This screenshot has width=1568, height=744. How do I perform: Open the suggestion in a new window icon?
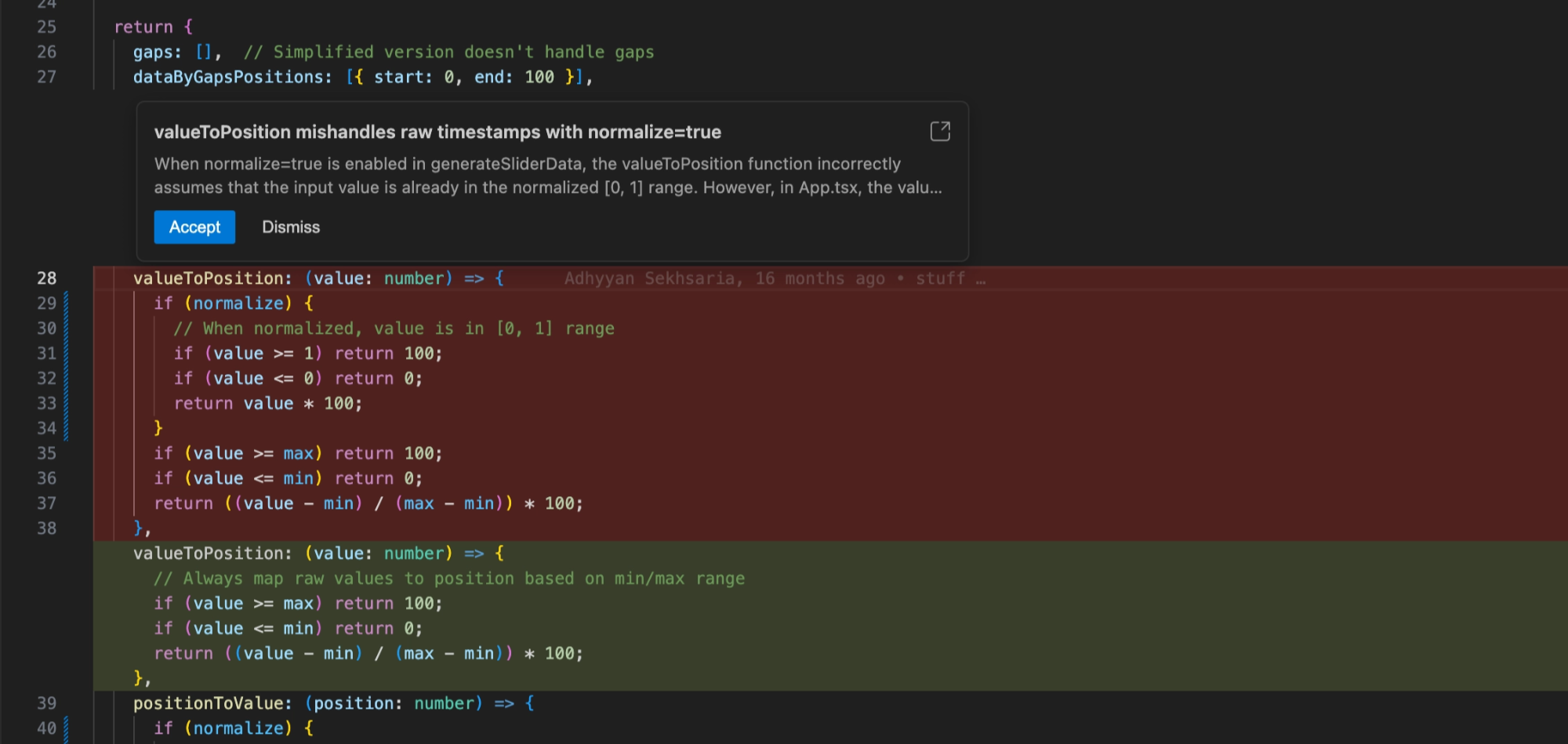click(x=939, y=131)
